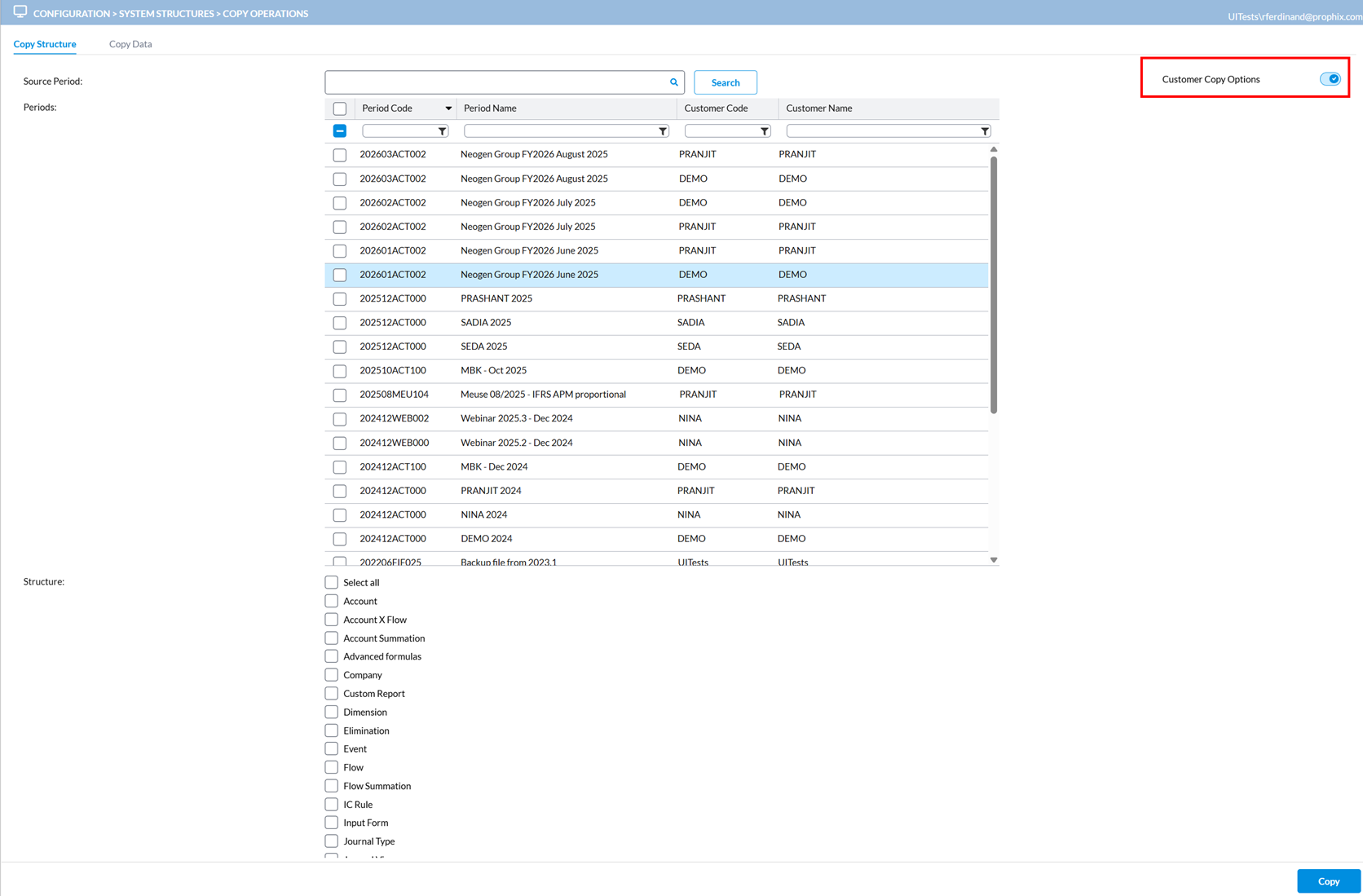Screen dimensions: 1363x896
Task: Click the magnifier icon in Source Period field
Action: [673, 82]
